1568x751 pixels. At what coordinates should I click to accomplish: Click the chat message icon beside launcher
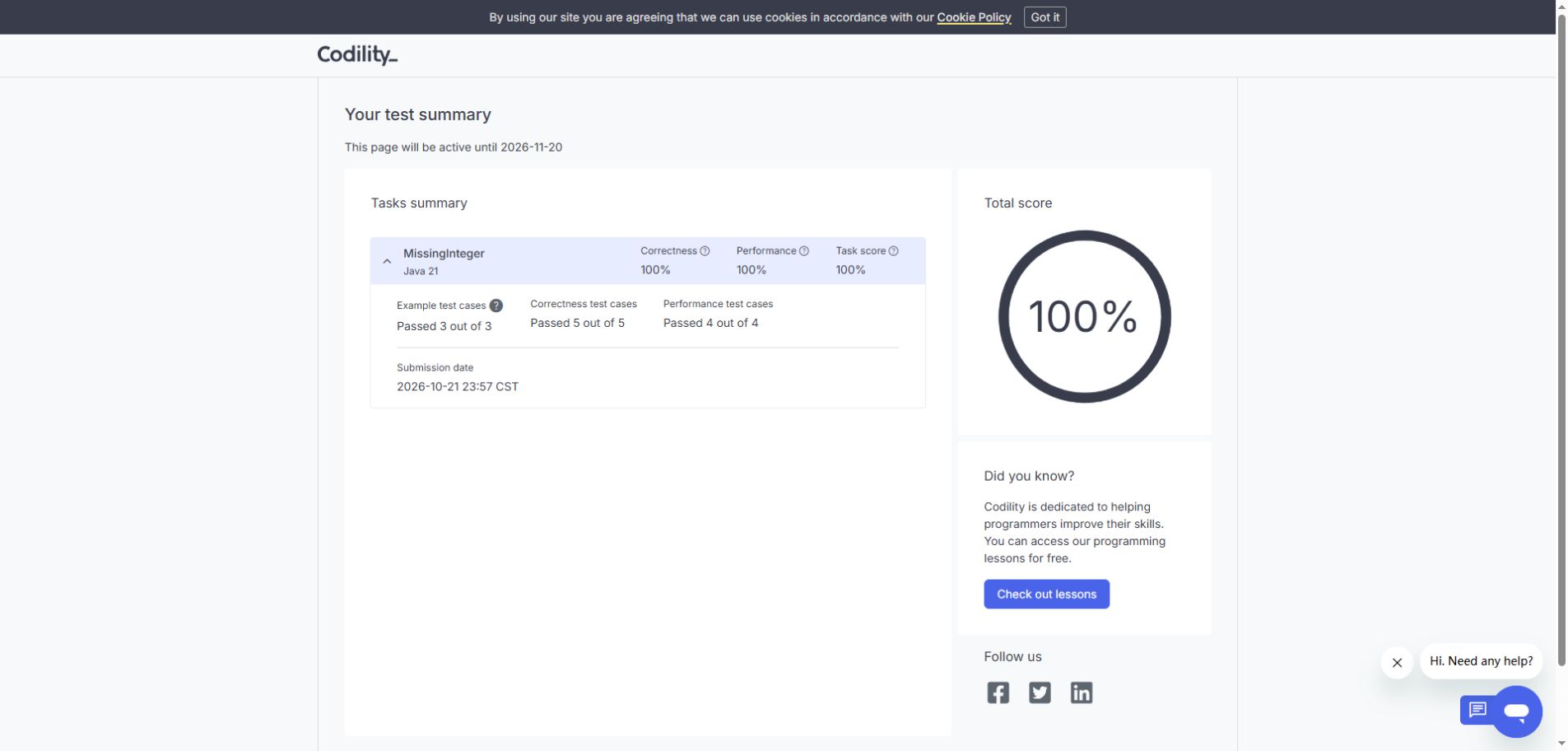pos(1477,710)
